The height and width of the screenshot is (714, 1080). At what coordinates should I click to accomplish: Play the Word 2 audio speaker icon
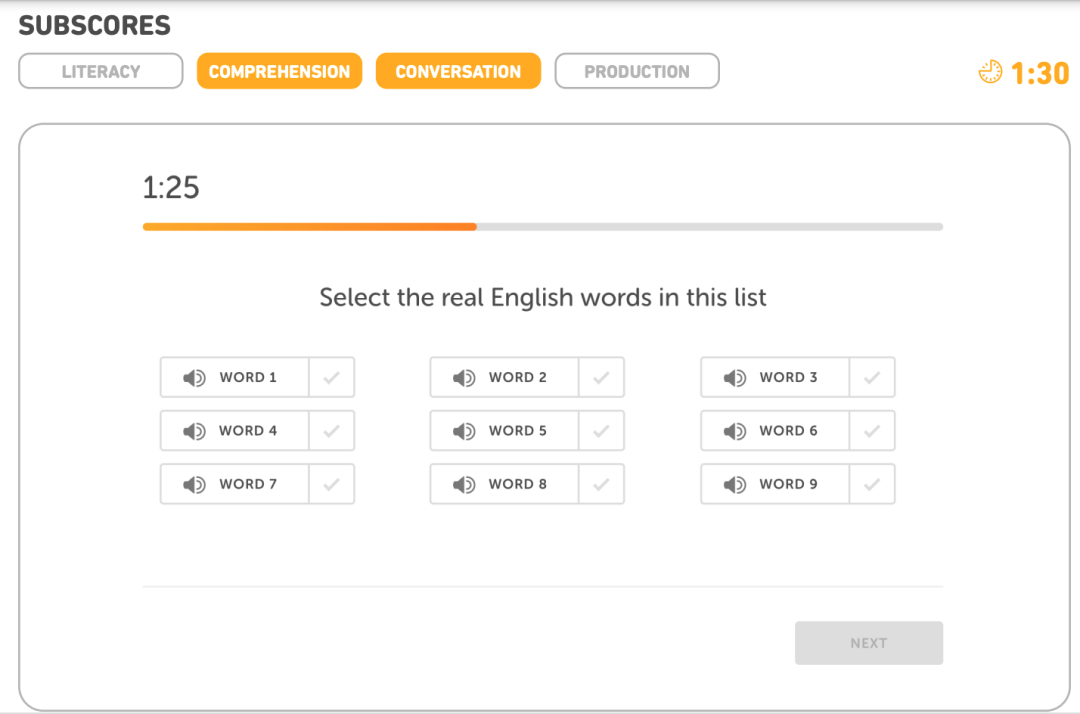pyautogui.click(x=464, y=378)
